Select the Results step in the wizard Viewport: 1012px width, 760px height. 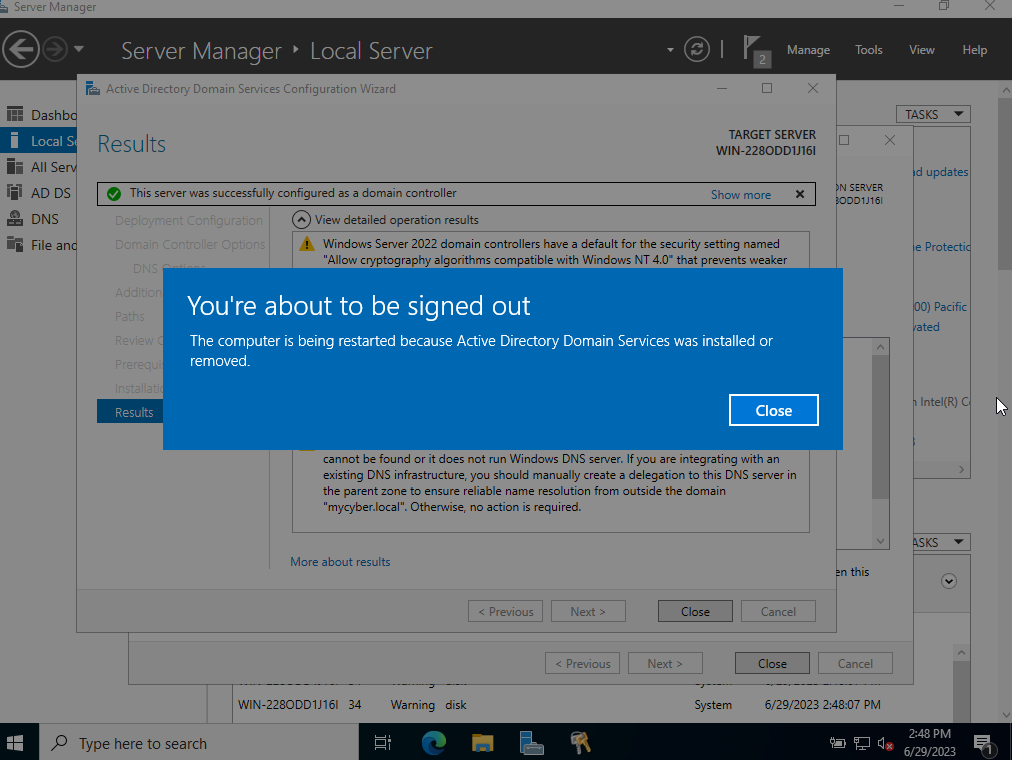pos(130,412)
